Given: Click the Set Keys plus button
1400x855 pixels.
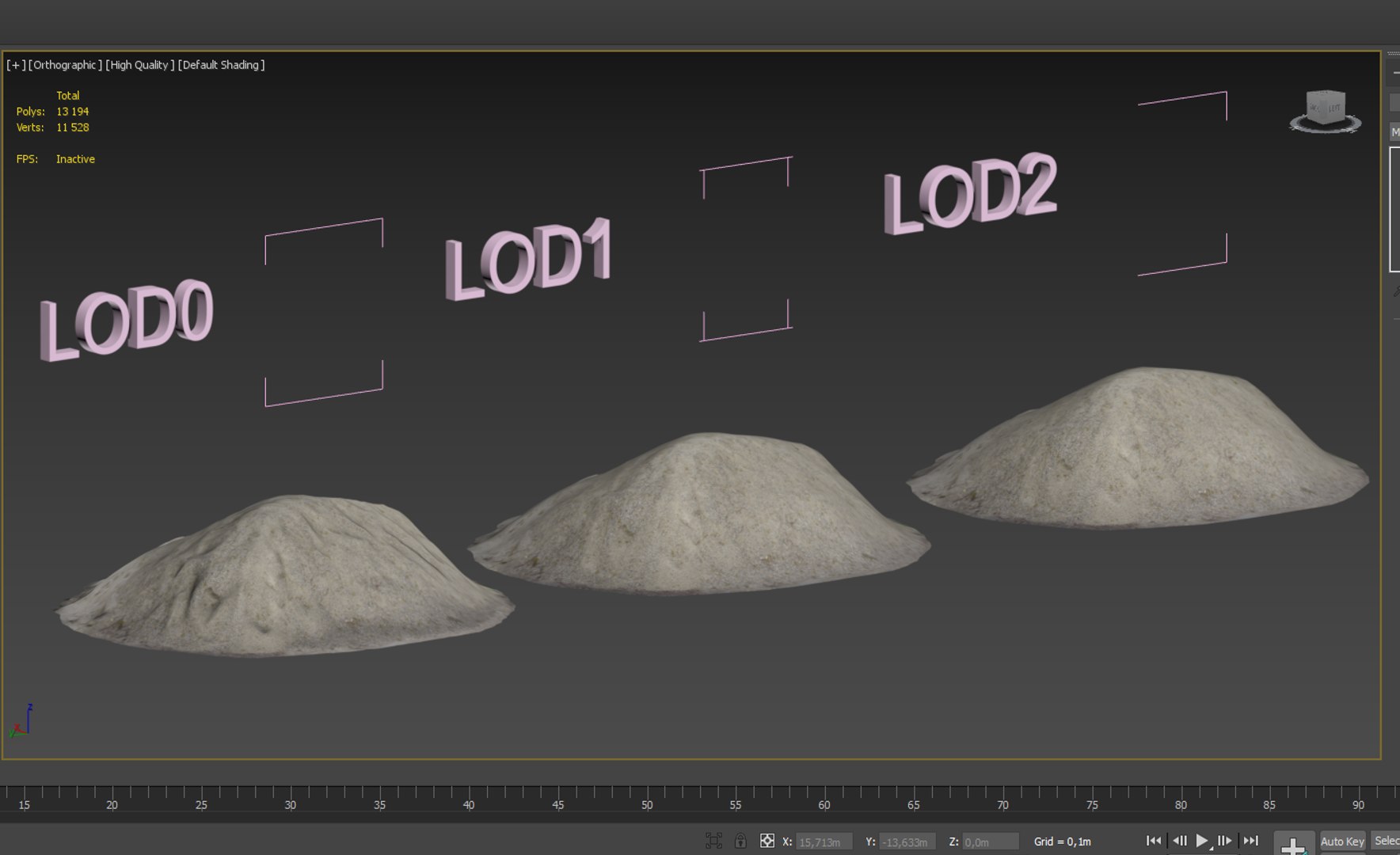Looking at the screenshot, I should 1293,845.
